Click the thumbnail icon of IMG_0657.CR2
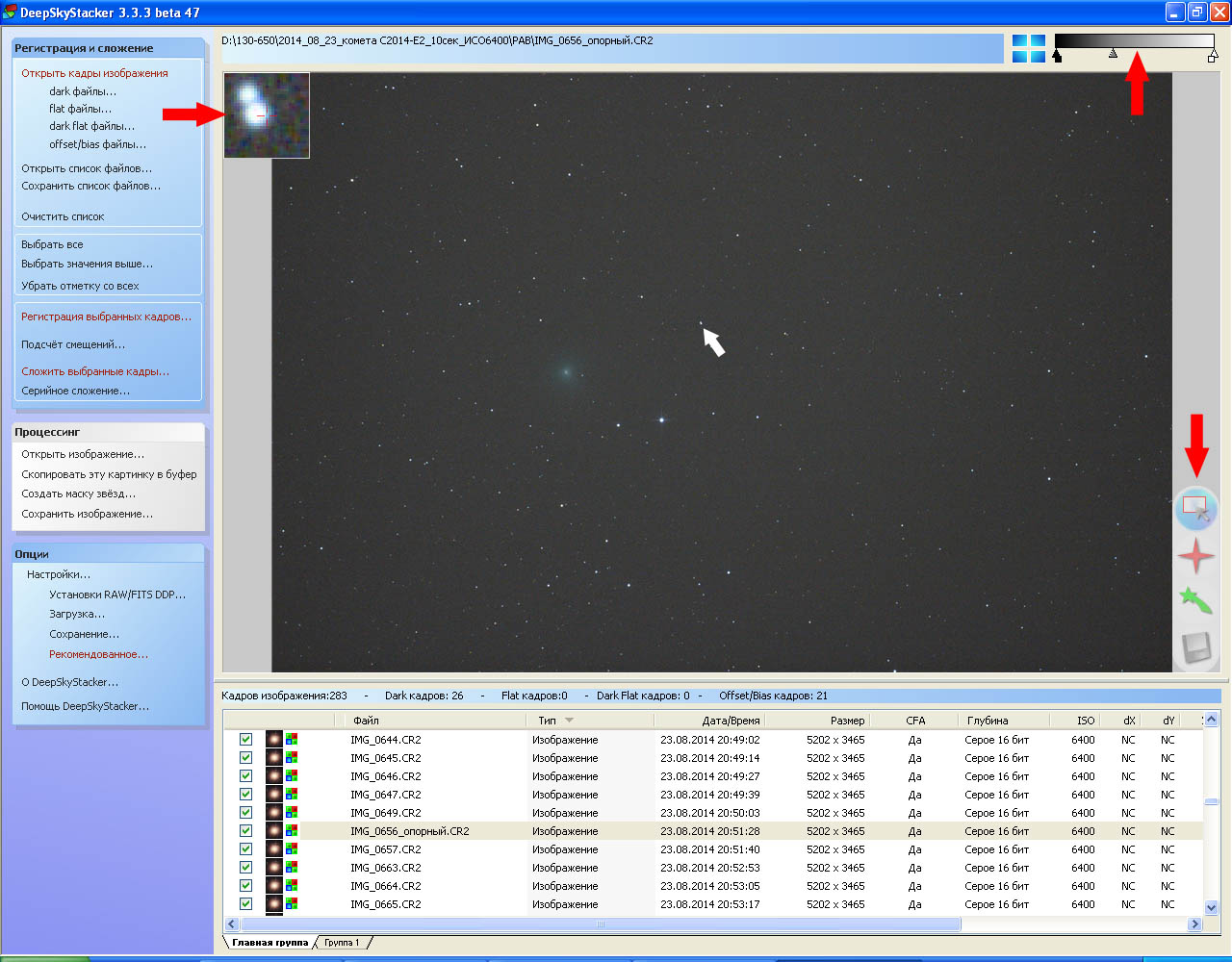The width and height of the screenshot is (1232, 962). 274,849
